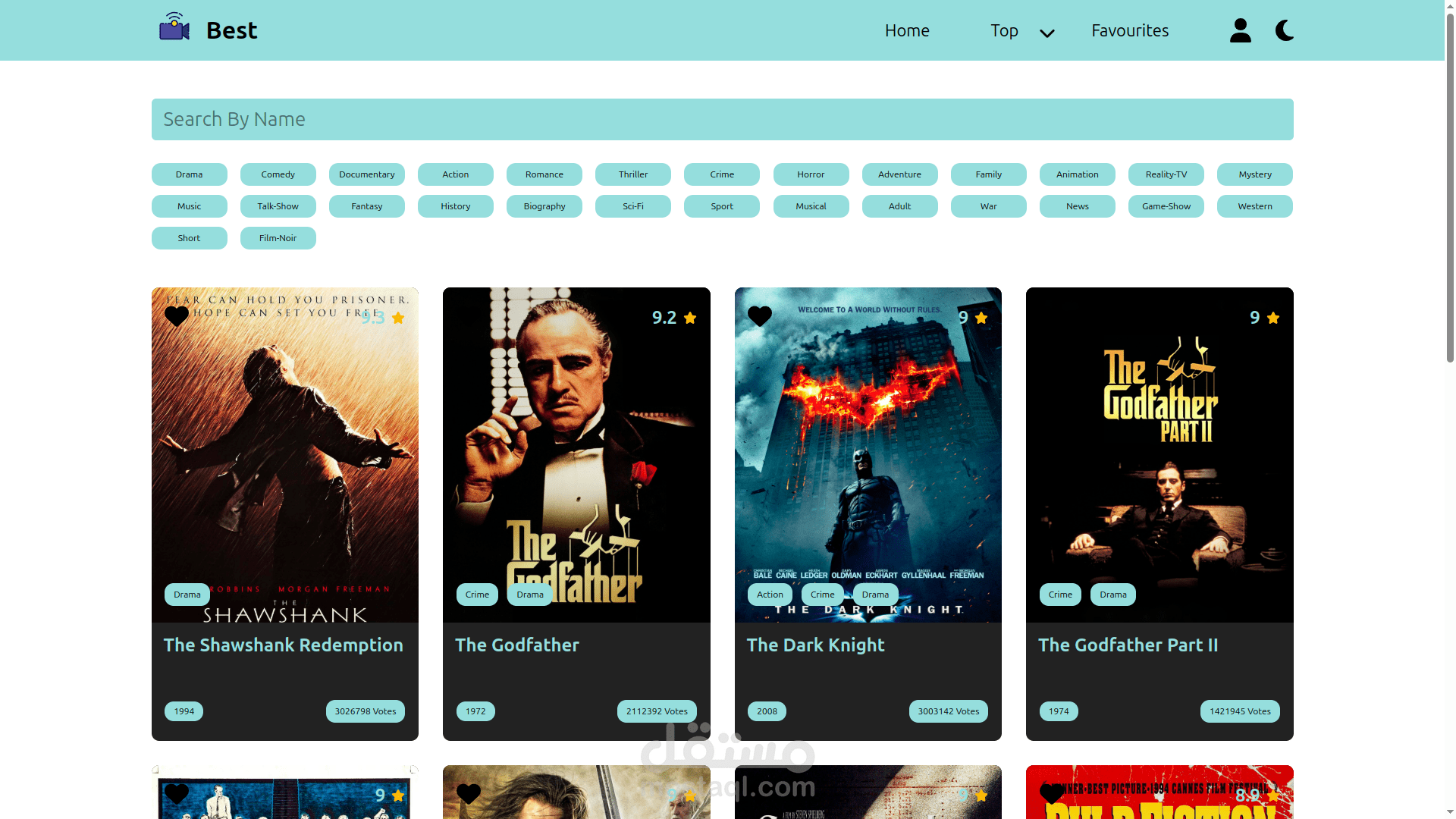The width and height of the screenshot is (1456, 819).
Task: Filter by Action genre
Action: point(456,174)
